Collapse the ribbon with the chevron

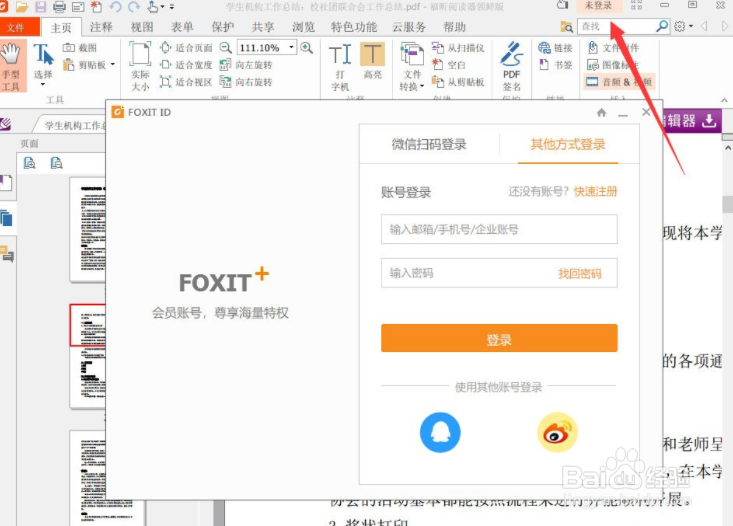pos(725,100)
